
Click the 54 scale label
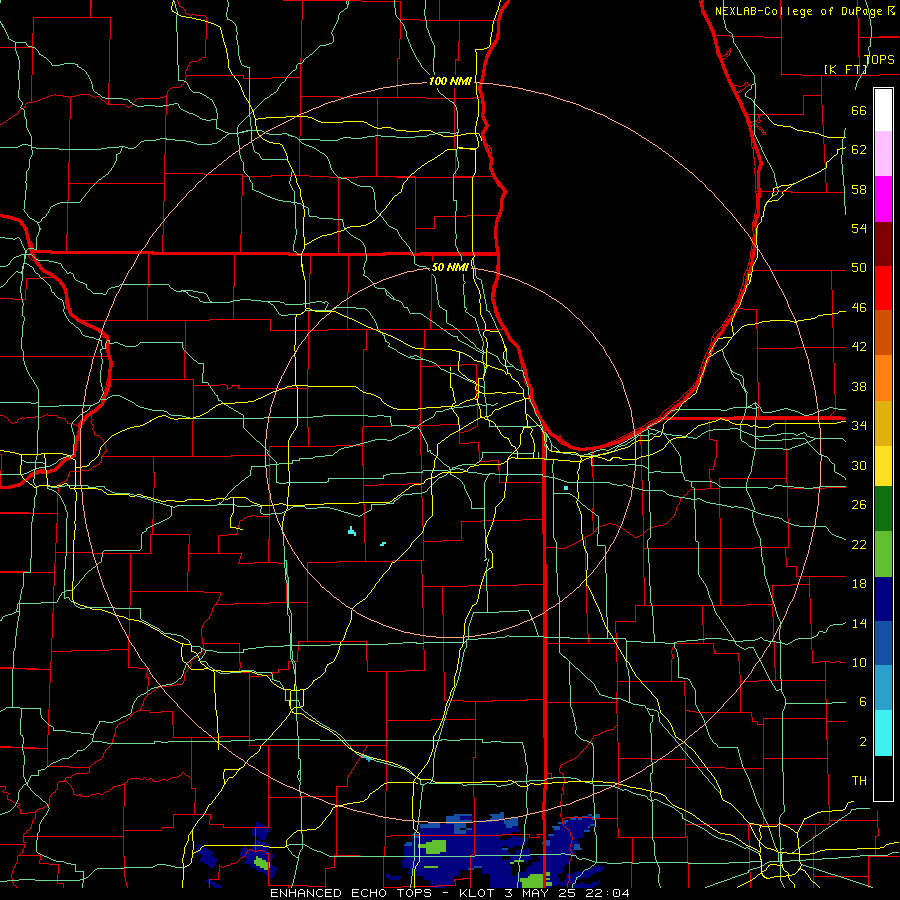(859, 228)
